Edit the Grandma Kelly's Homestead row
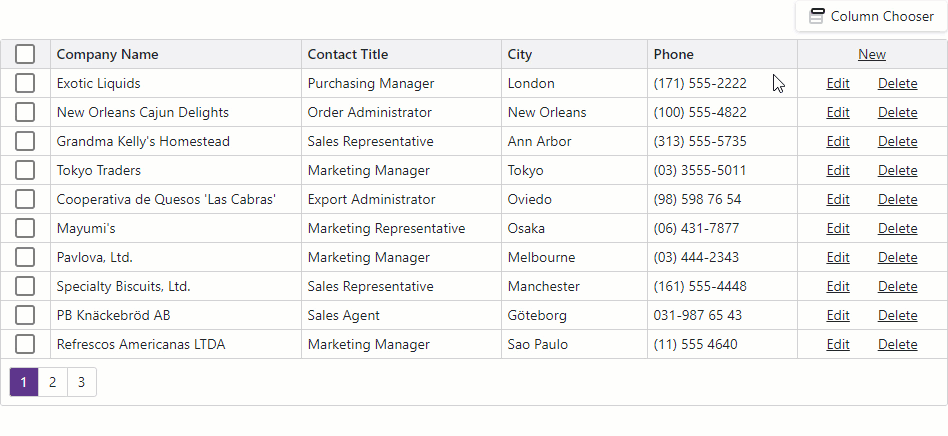948x436 pixels. click(837, 141)
